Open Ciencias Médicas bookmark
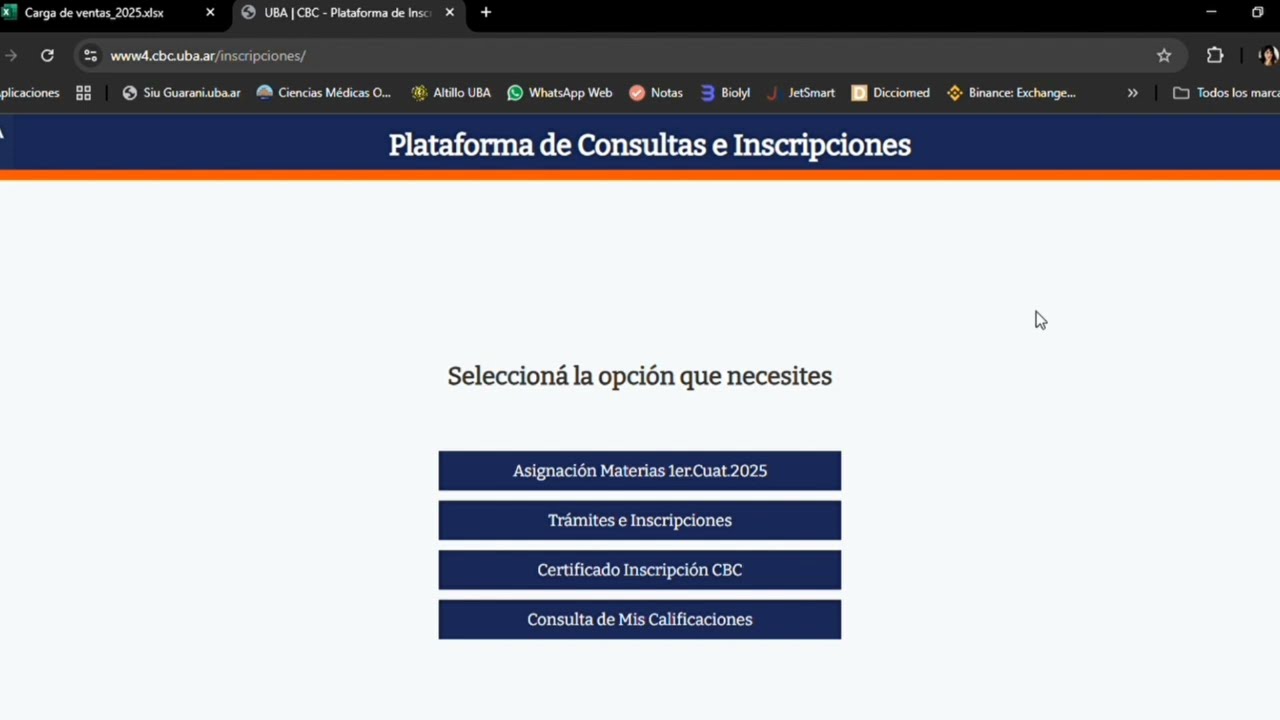Screen dimensions: 1280x720 [323, 93]
